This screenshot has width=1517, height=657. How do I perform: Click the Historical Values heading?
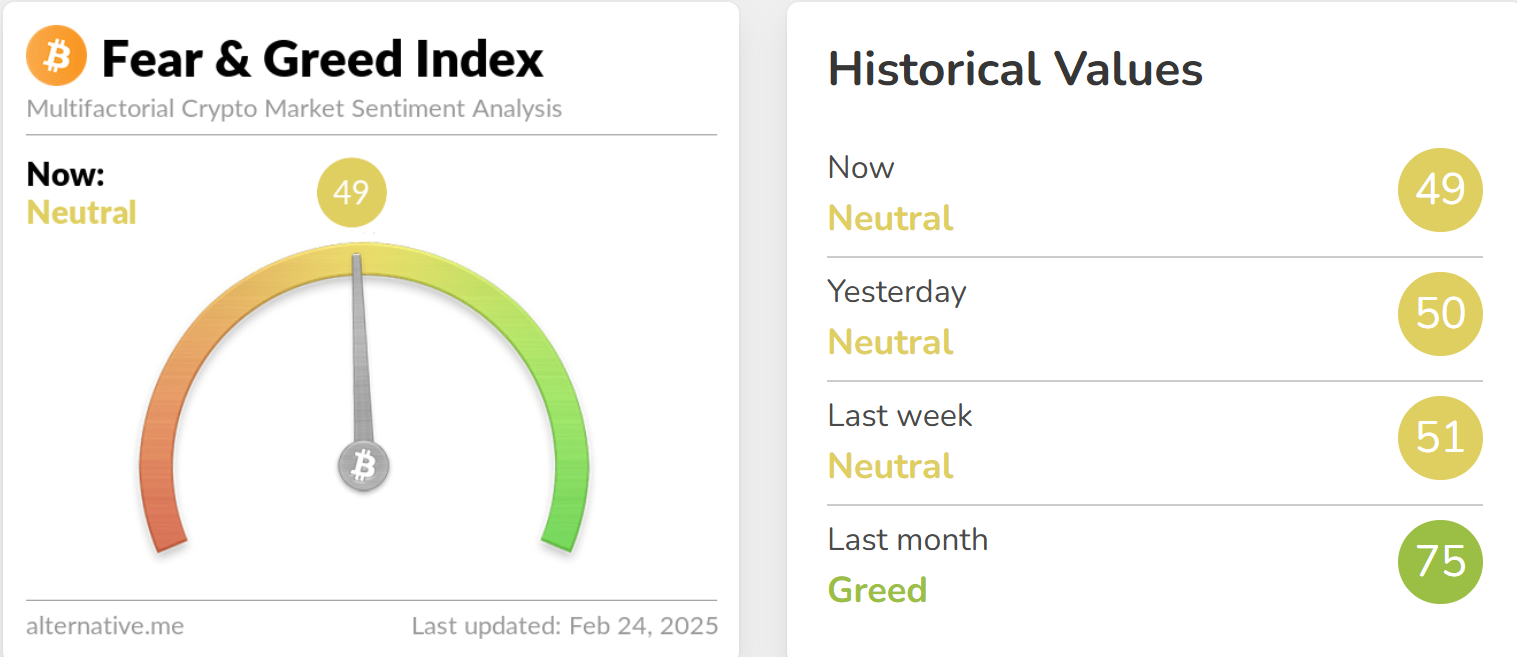coord(1015,69)
